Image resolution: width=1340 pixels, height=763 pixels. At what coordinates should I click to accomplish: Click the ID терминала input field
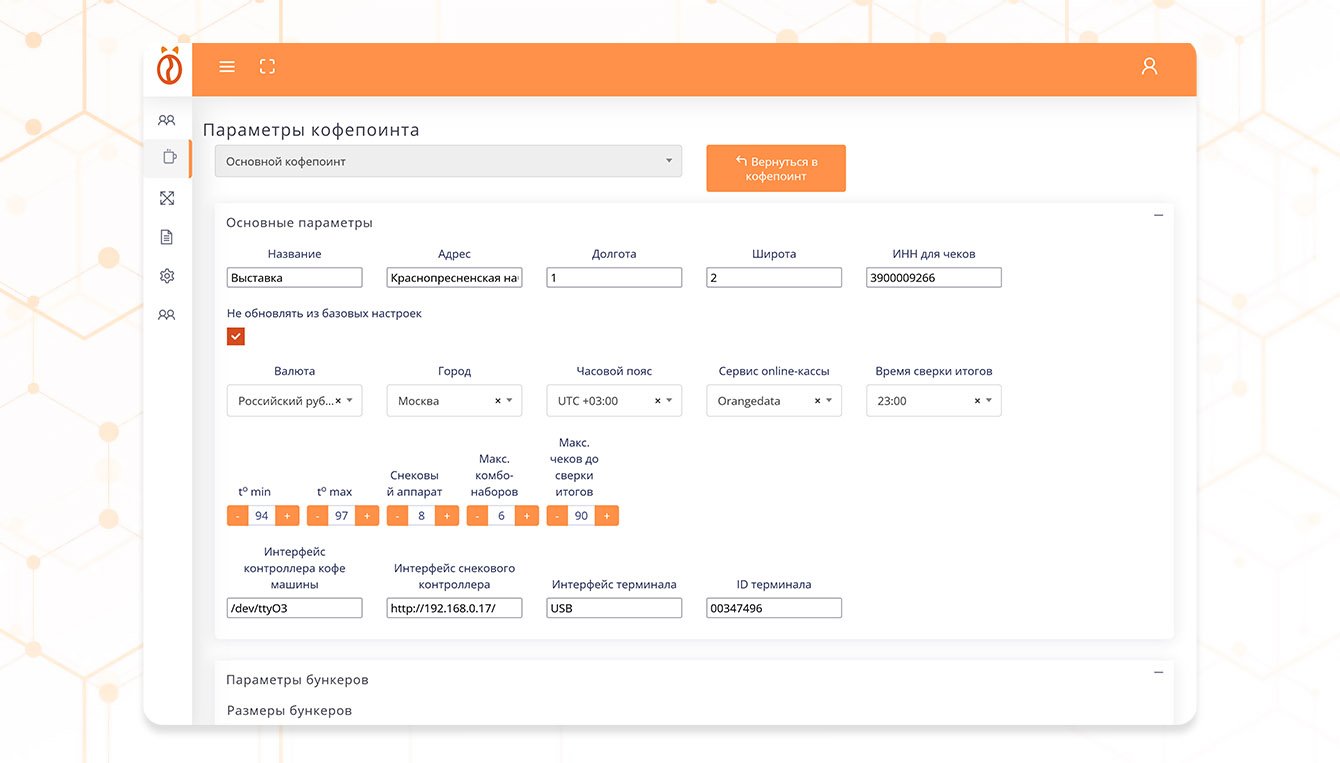click(x=774, y=608)
